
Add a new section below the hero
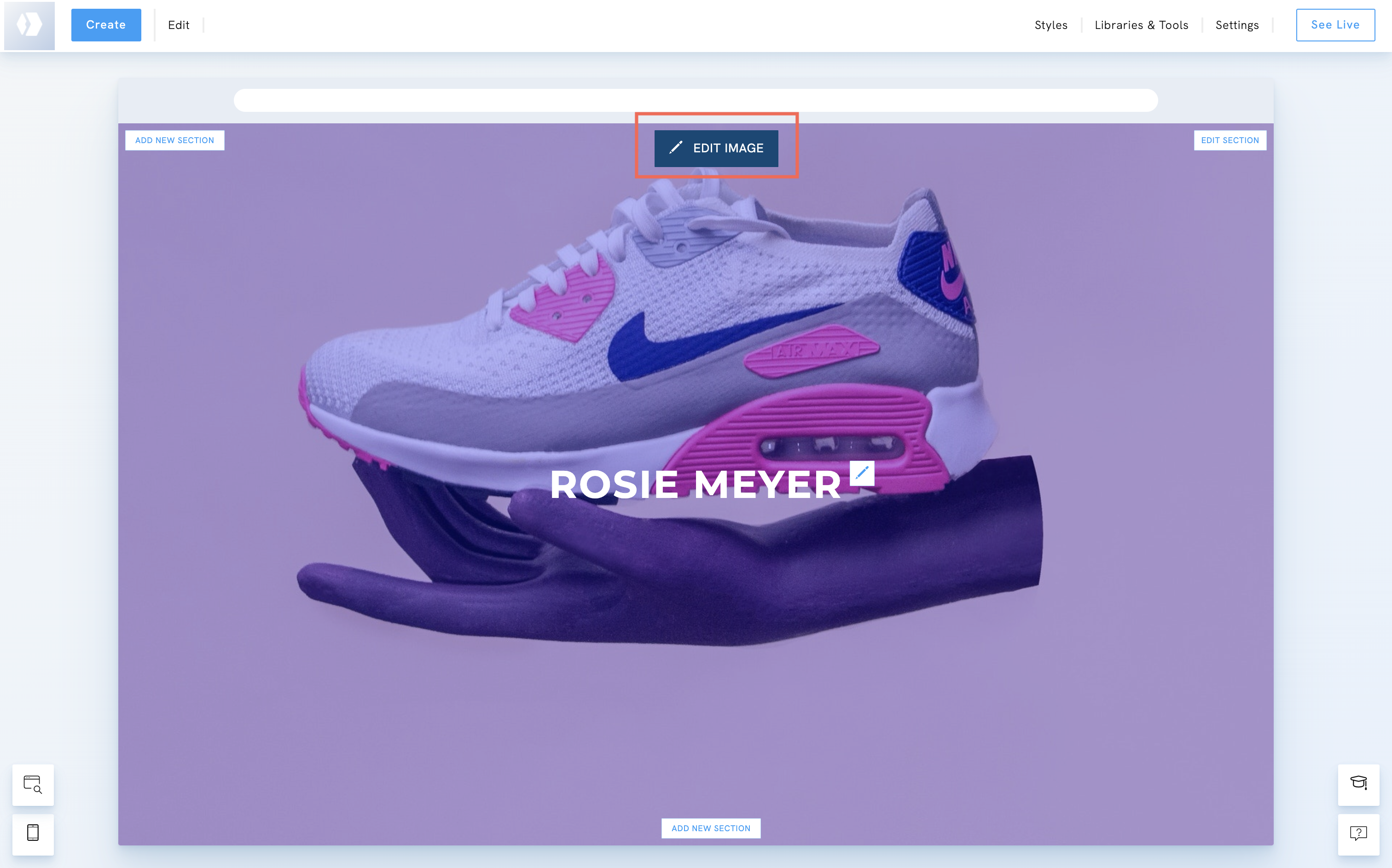tap(711, 828)
